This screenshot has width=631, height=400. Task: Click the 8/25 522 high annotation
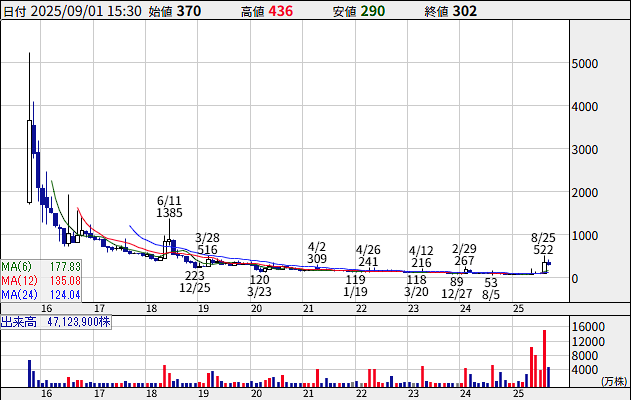tap(543, 243)
